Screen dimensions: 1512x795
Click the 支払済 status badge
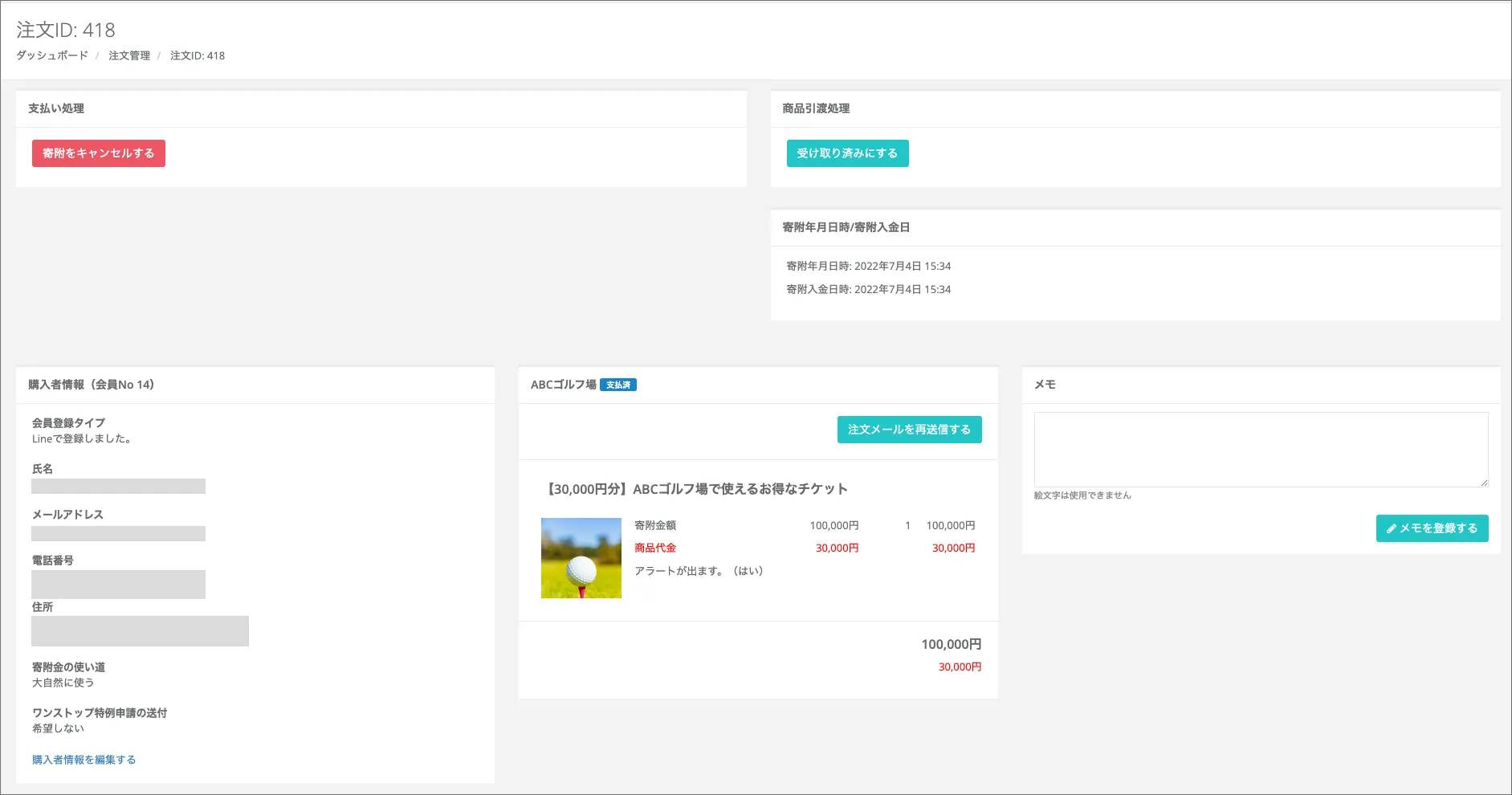click(618, 385)
